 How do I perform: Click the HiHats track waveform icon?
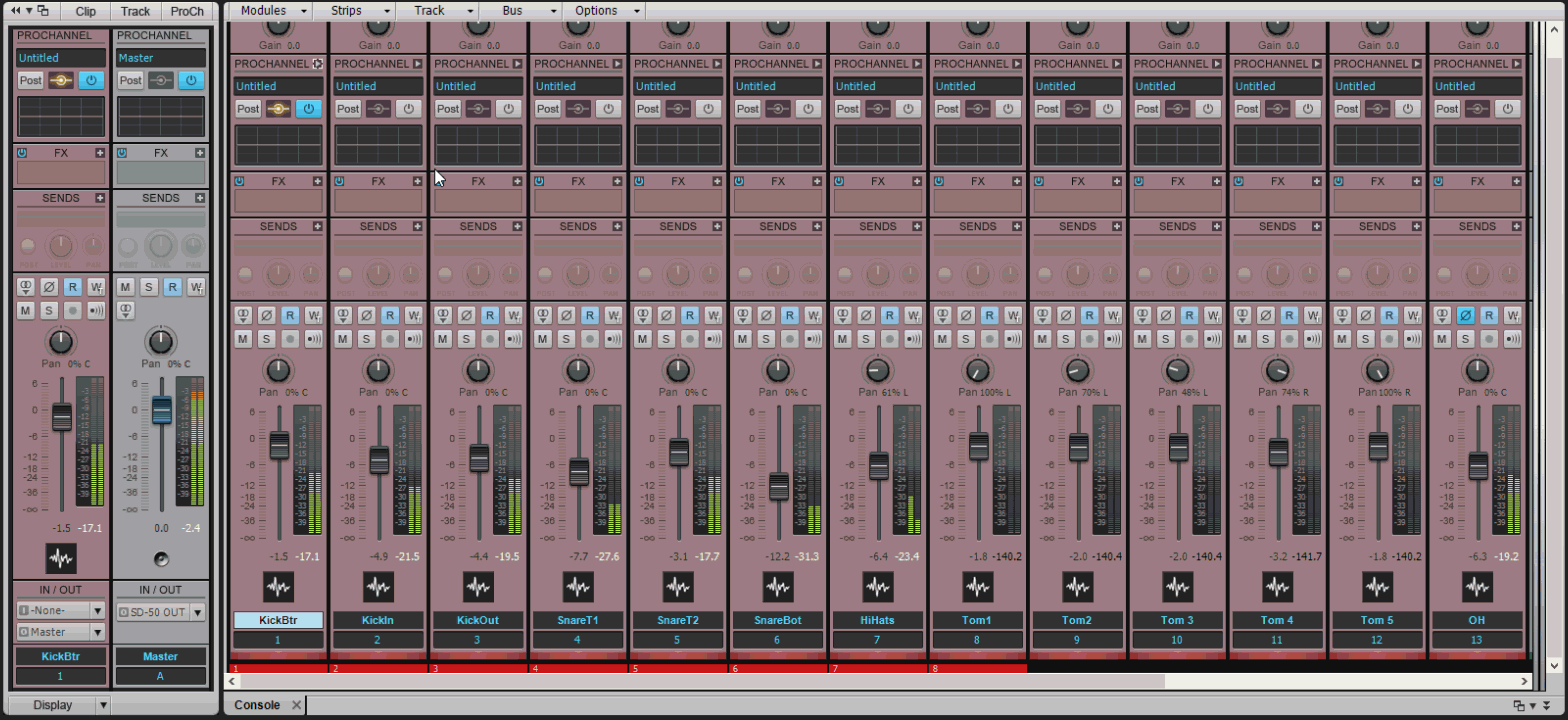pos(878,587)
